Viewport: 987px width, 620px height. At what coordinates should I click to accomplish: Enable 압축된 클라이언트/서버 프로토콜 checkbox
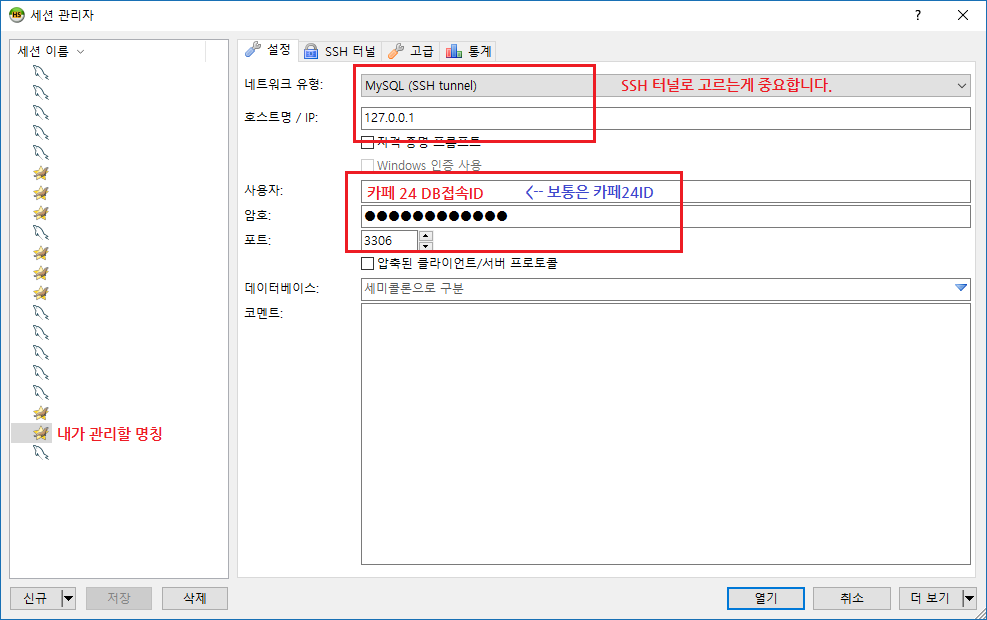click(368, 263)
